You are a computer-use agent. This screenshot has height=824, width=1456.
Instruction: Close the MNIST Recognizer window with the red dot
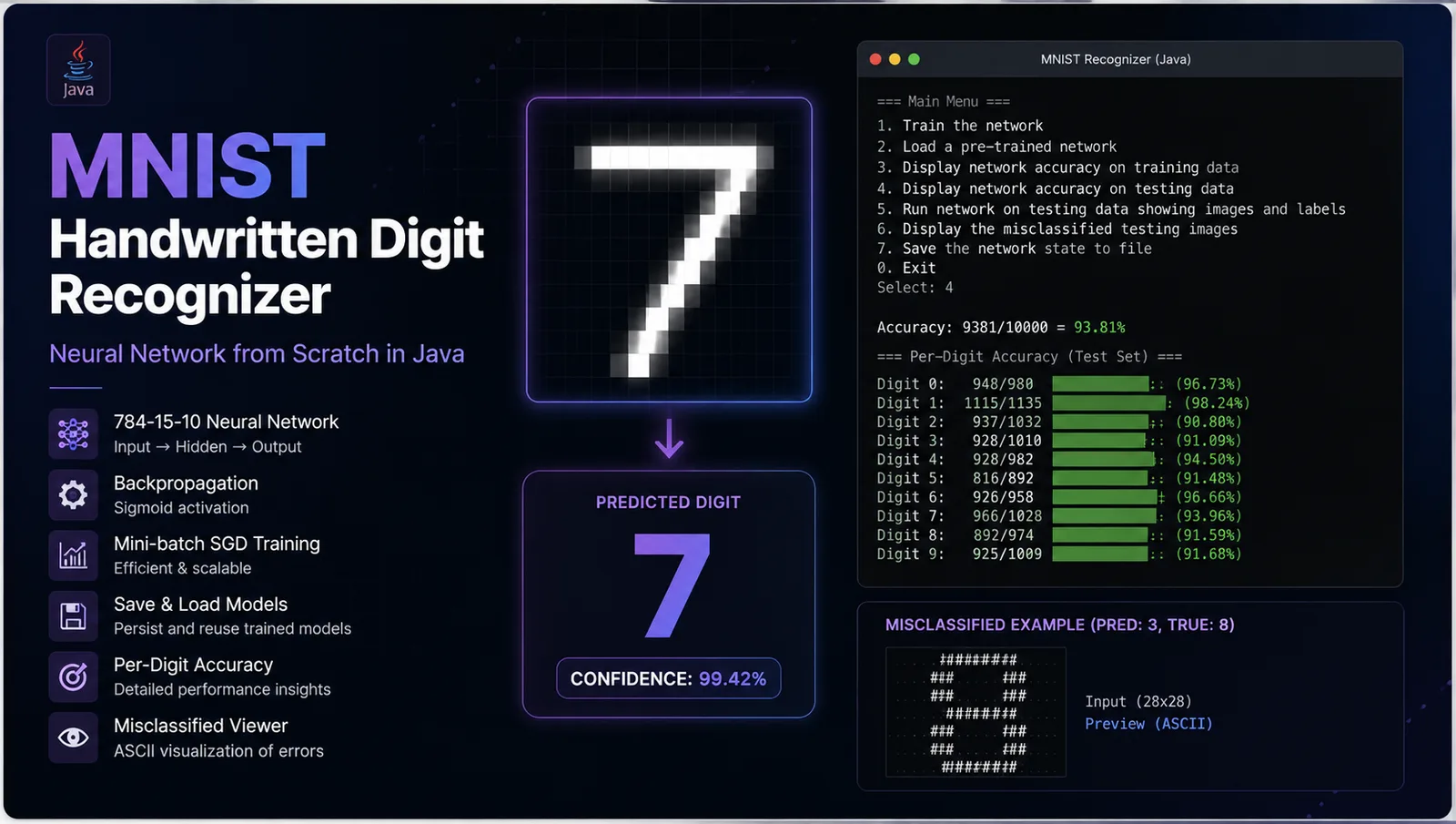click(875, 59)
